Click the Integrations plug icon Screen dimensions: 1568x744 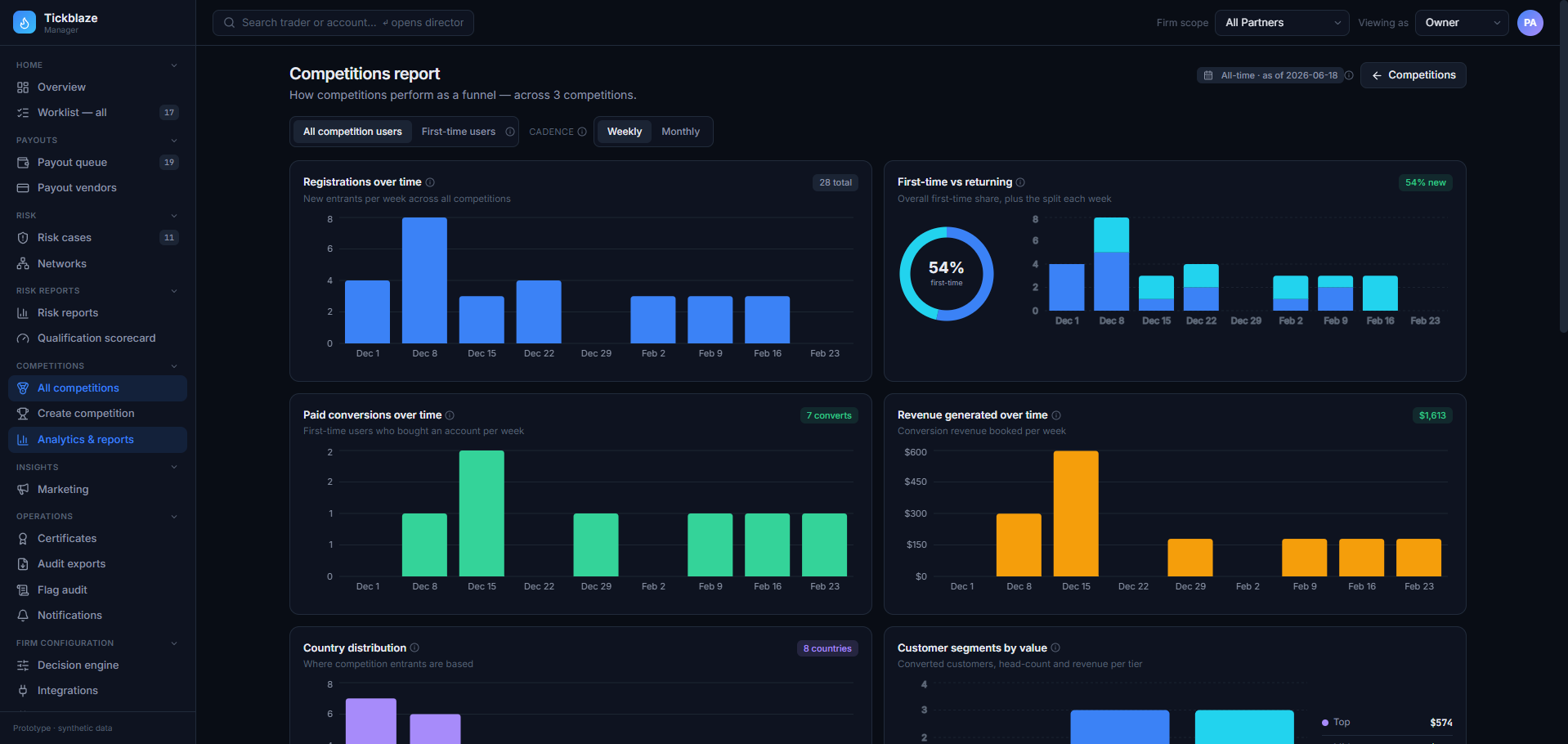tap(23, 691)
